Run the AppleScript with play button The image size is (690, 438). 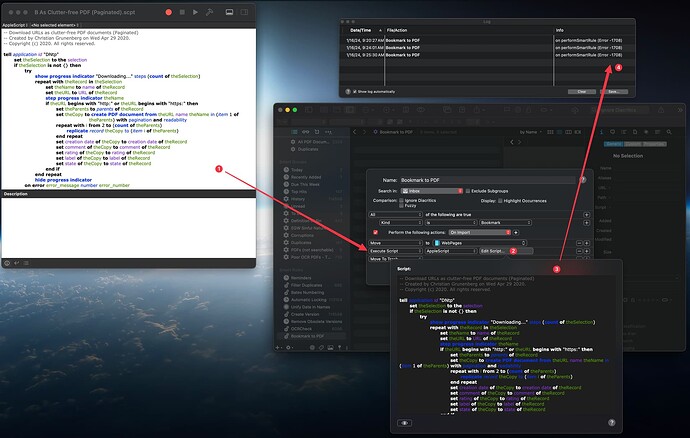[195, 12]
